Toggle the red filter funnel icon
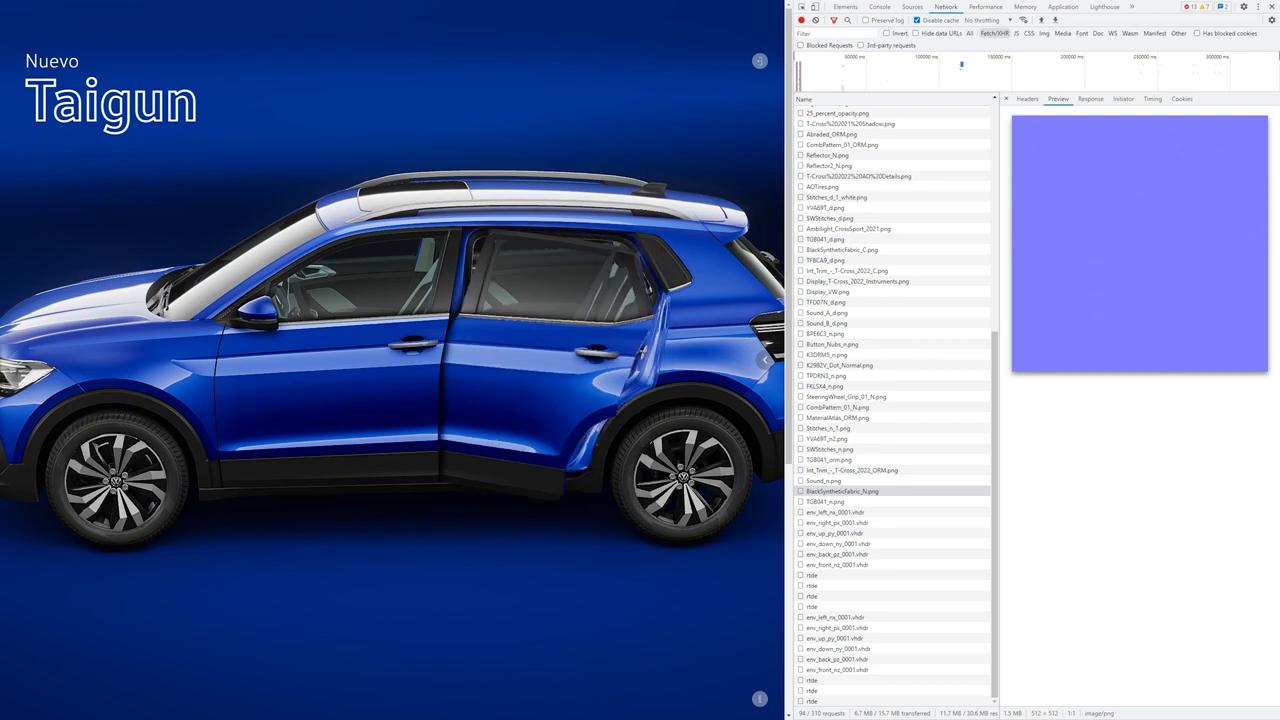The image size is (1280, 720). 833,20
